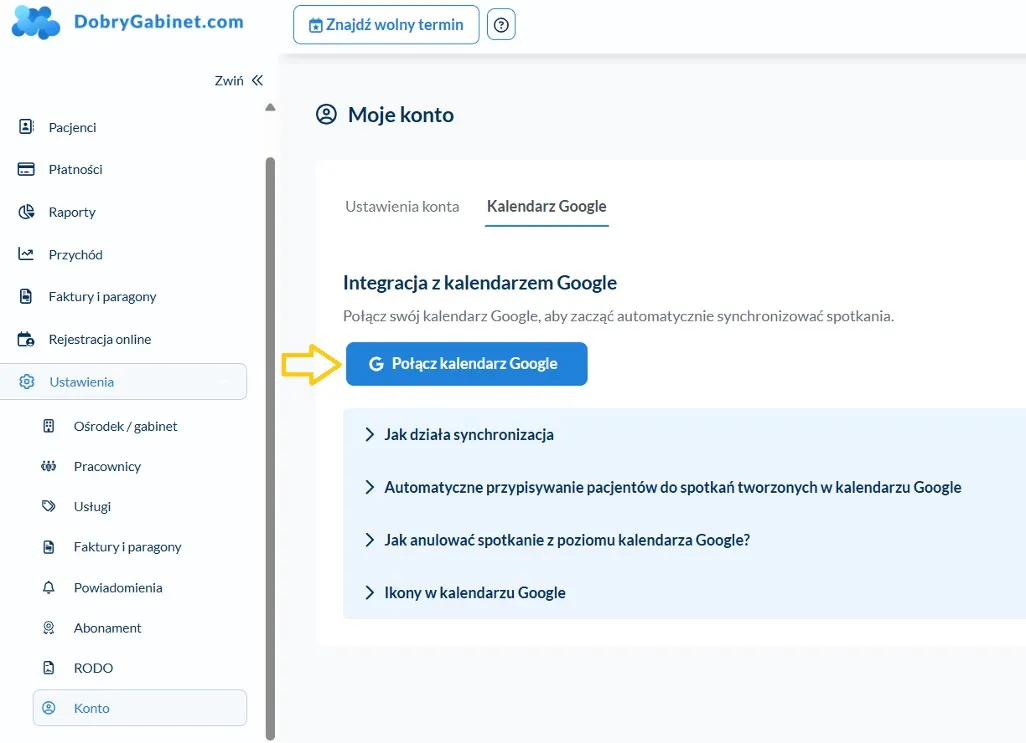Screen dimensions: 1026x743
Task: Click the Usługi tag icon
Action: pyautogui.click(x=48, y=507)
